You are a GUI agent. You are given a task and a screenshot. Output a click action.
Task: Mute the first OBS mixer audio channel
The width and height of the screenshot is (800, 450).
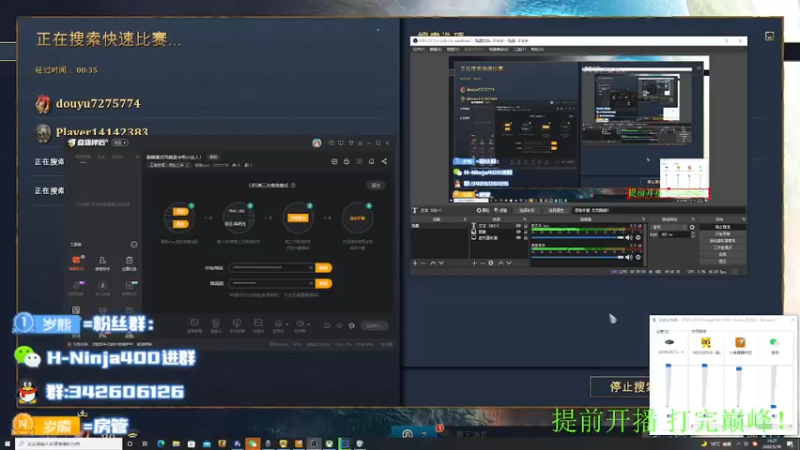pyautogui.click(x=629, y=237)
